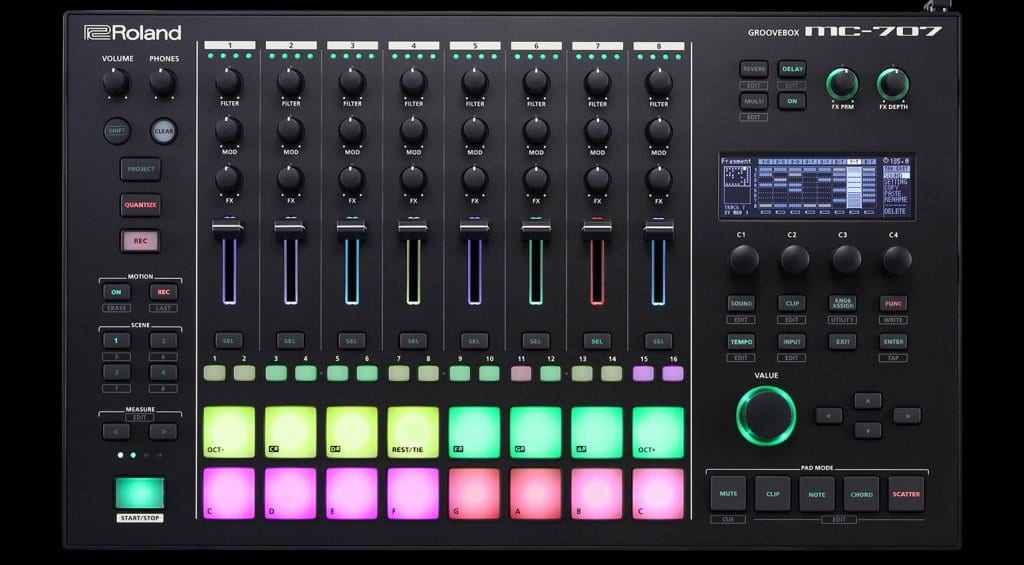
Task: Switch pad mode to CHORD
Action: (861, 494)
